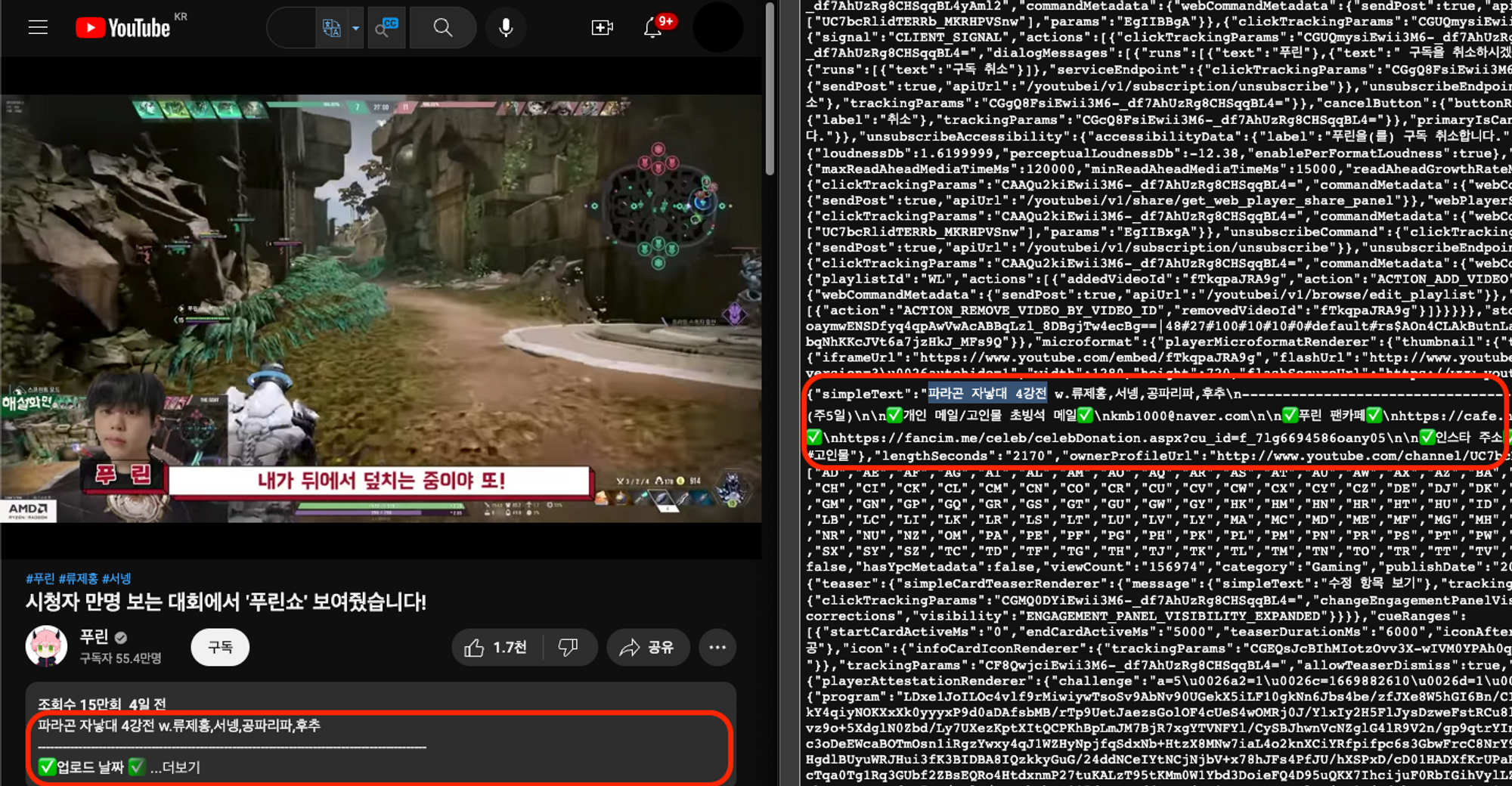Image resolution: width=1512 pixels, height=786 pixels.
Task: Click the #류제홍 hashtag link
Action: click(x=78, y=579)
